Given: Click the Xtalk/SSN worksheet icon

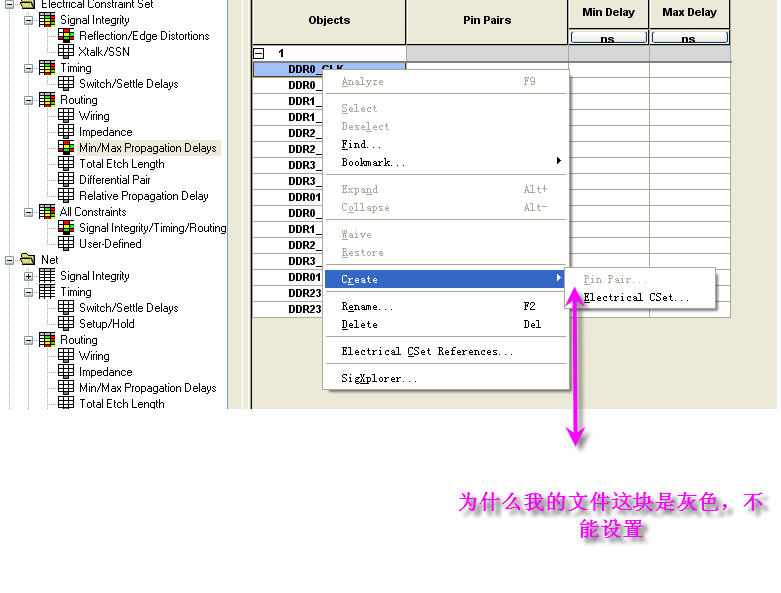Looking at the screenshot, I should point(66,51).
